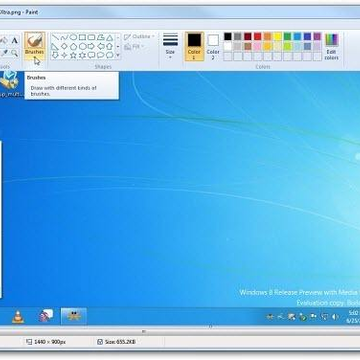This screenshot has height=360, width=360.
Task: Pick the dark gray palette swatch
Action: click(238, 36)
